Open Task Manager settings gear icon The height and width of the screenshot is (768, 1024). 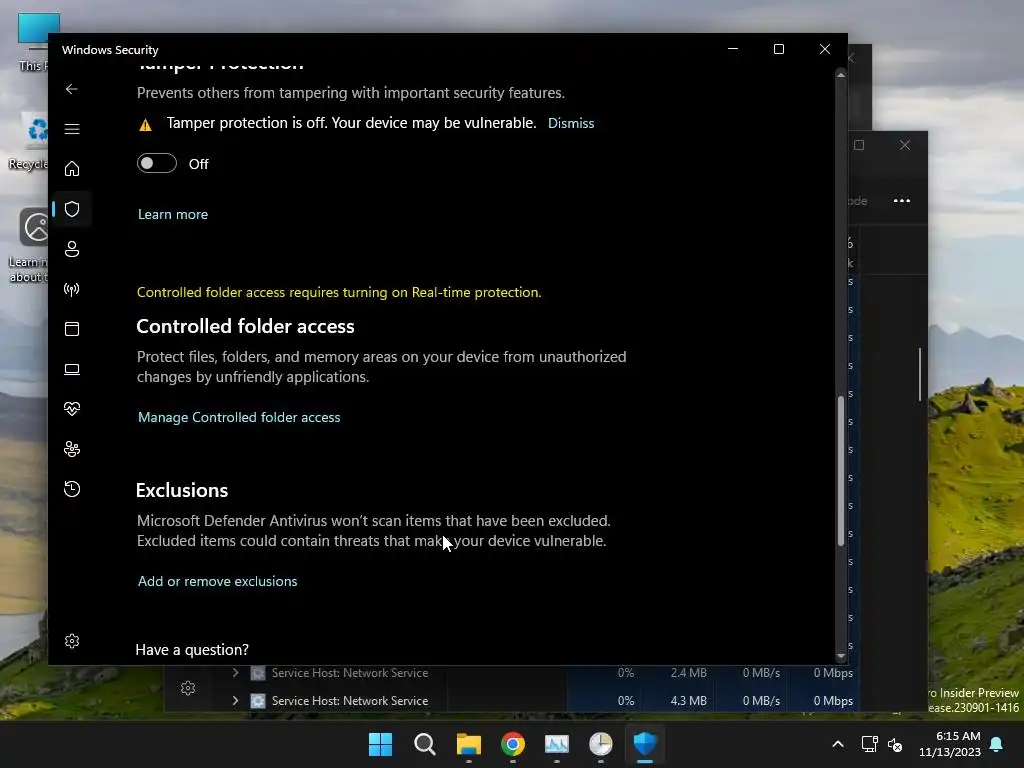coord(188,688)
